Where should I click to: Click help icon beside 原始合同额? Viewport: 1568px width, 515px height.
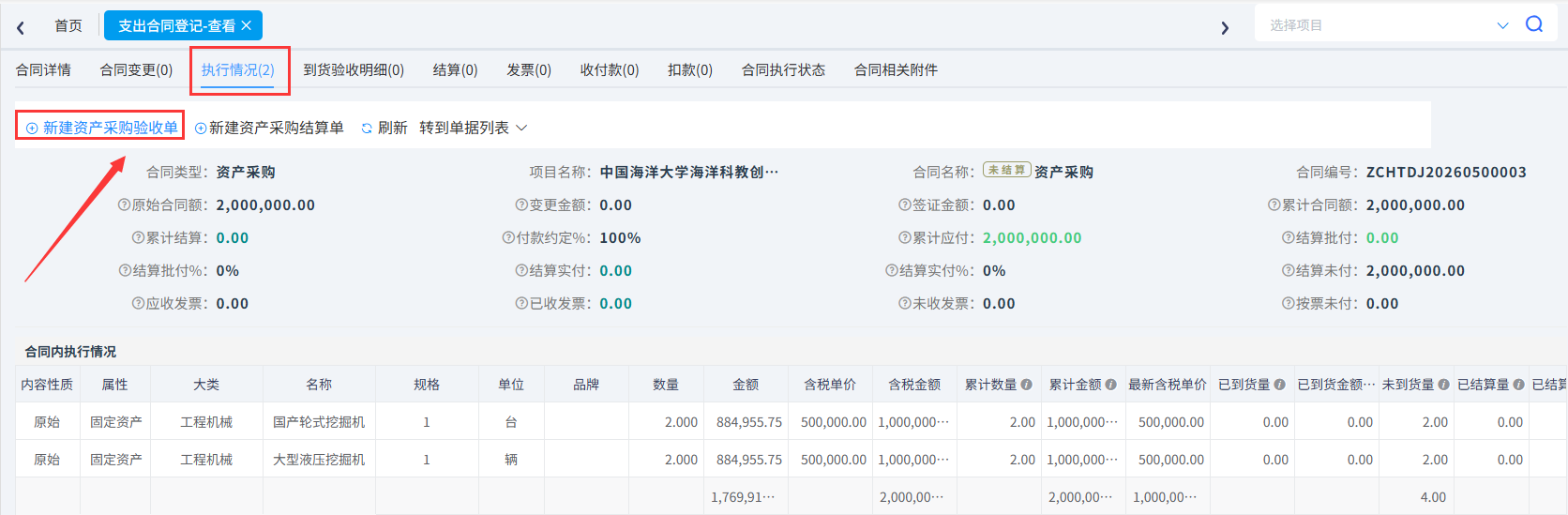124,204
